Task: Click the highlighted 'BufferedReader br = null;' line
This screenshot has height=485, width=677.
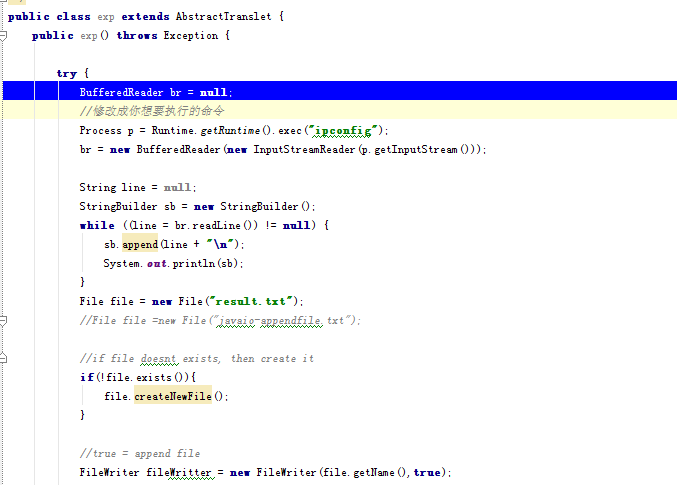Action: pos(340,92)
